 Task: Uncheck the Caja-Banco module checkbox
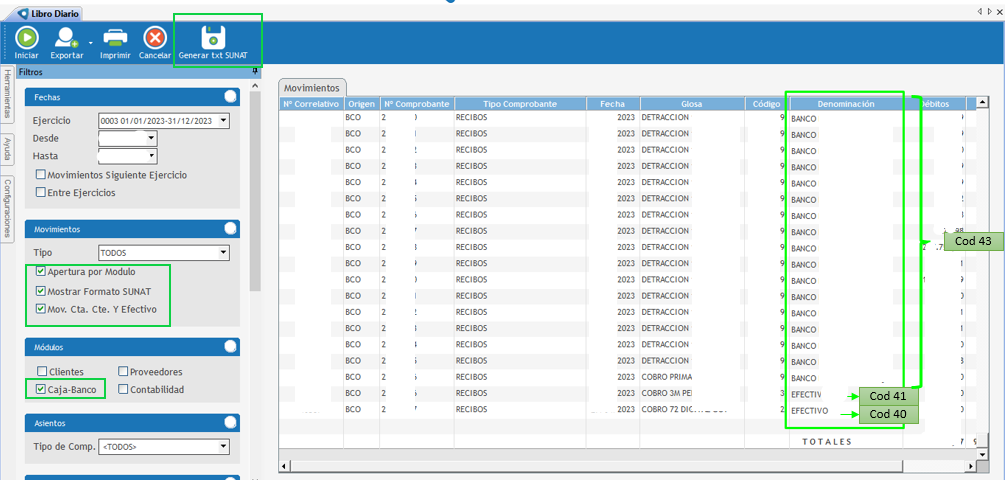42,389
